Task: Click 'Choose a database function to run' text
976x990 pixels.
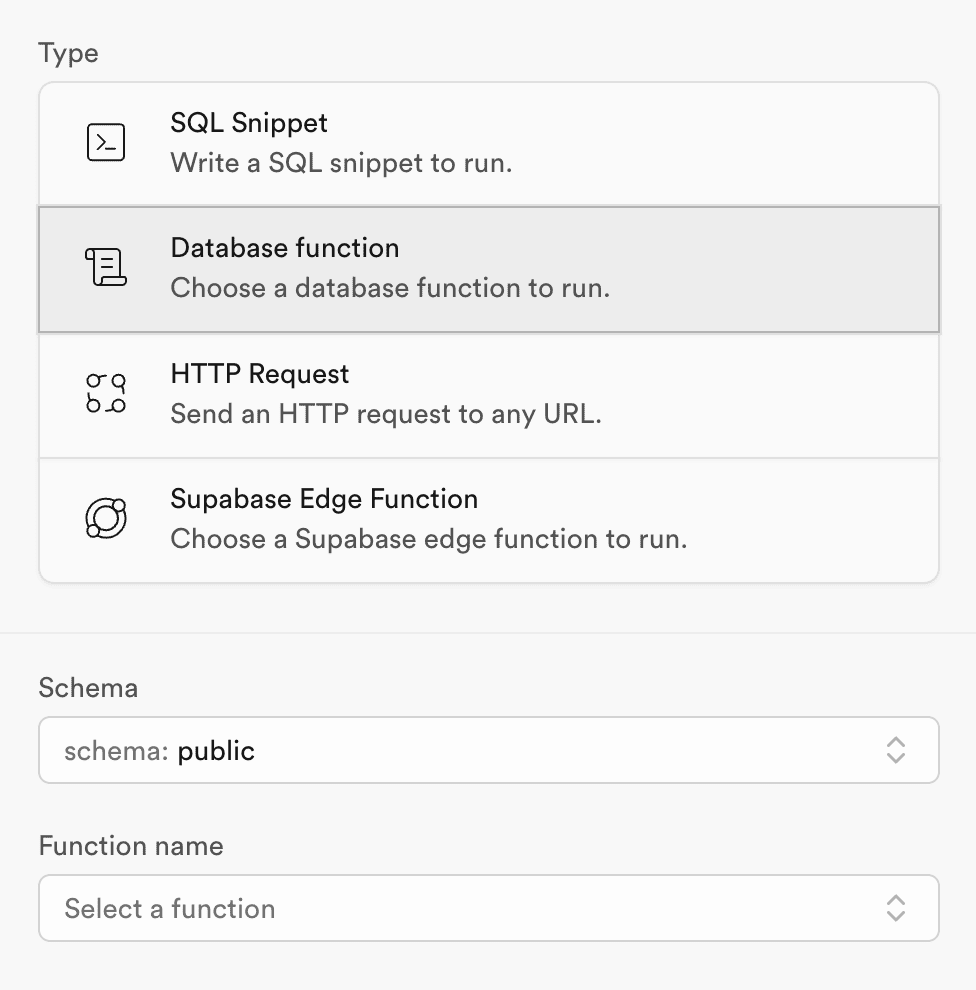Action: (x=390, y=288)
